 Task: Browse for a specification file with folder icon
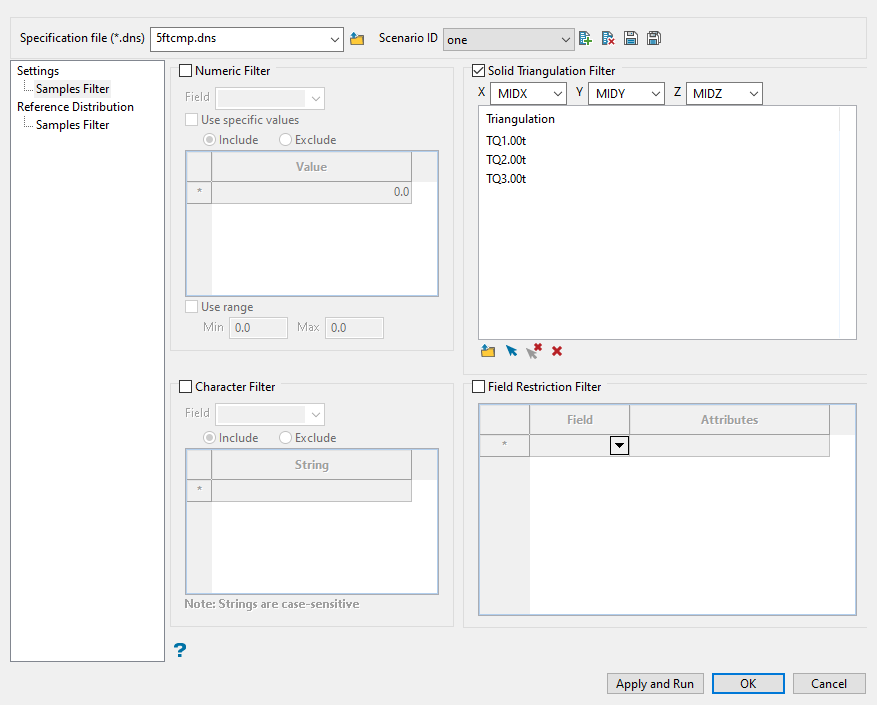(x=357, y=39)
